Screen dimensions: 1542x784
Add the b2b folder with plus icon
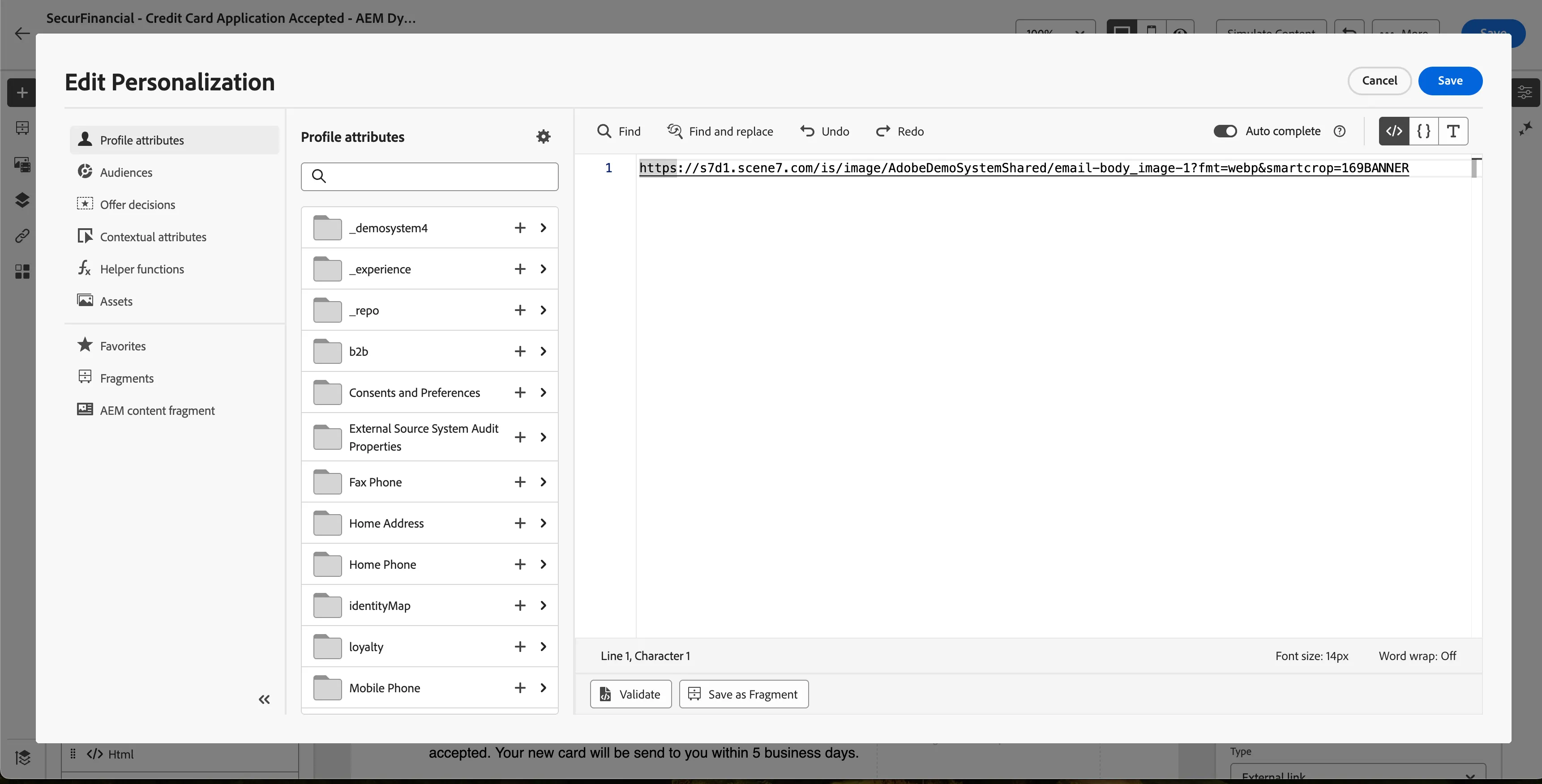(519, 351)
